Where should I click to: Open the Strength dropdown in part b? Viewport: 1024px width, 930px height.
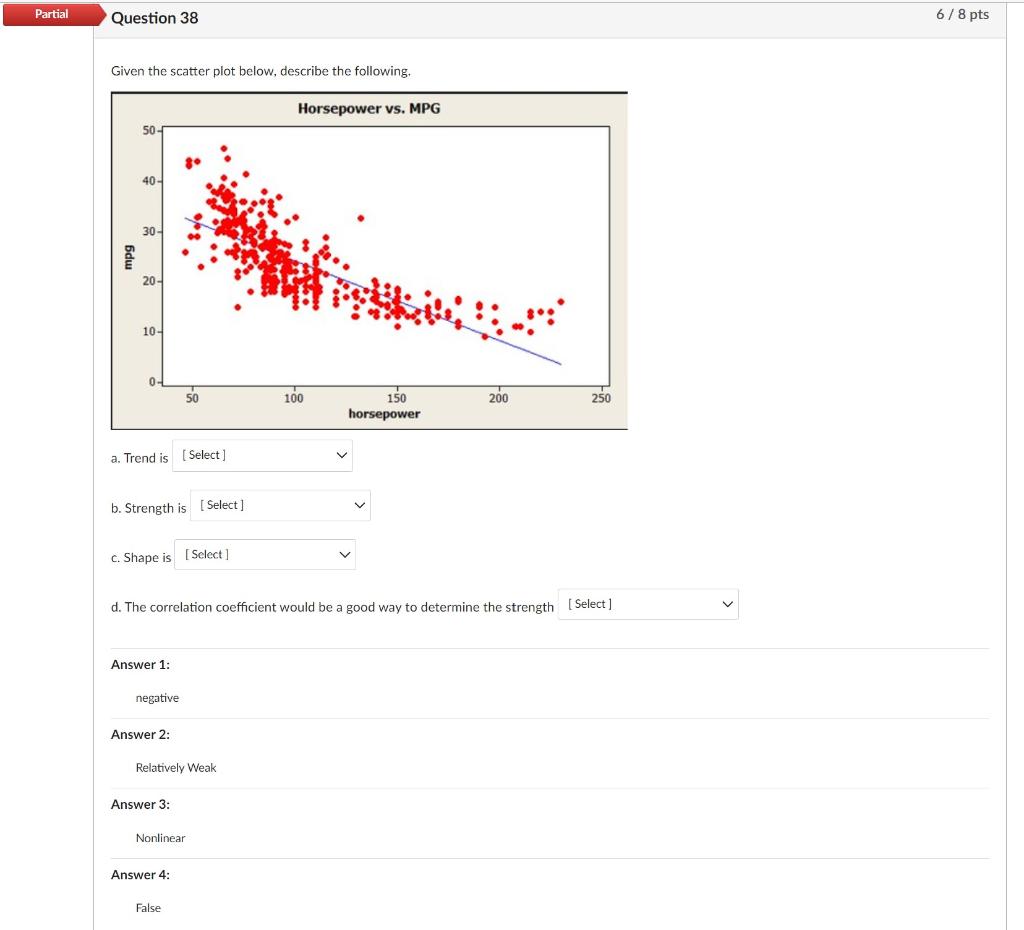click(280, 505)
